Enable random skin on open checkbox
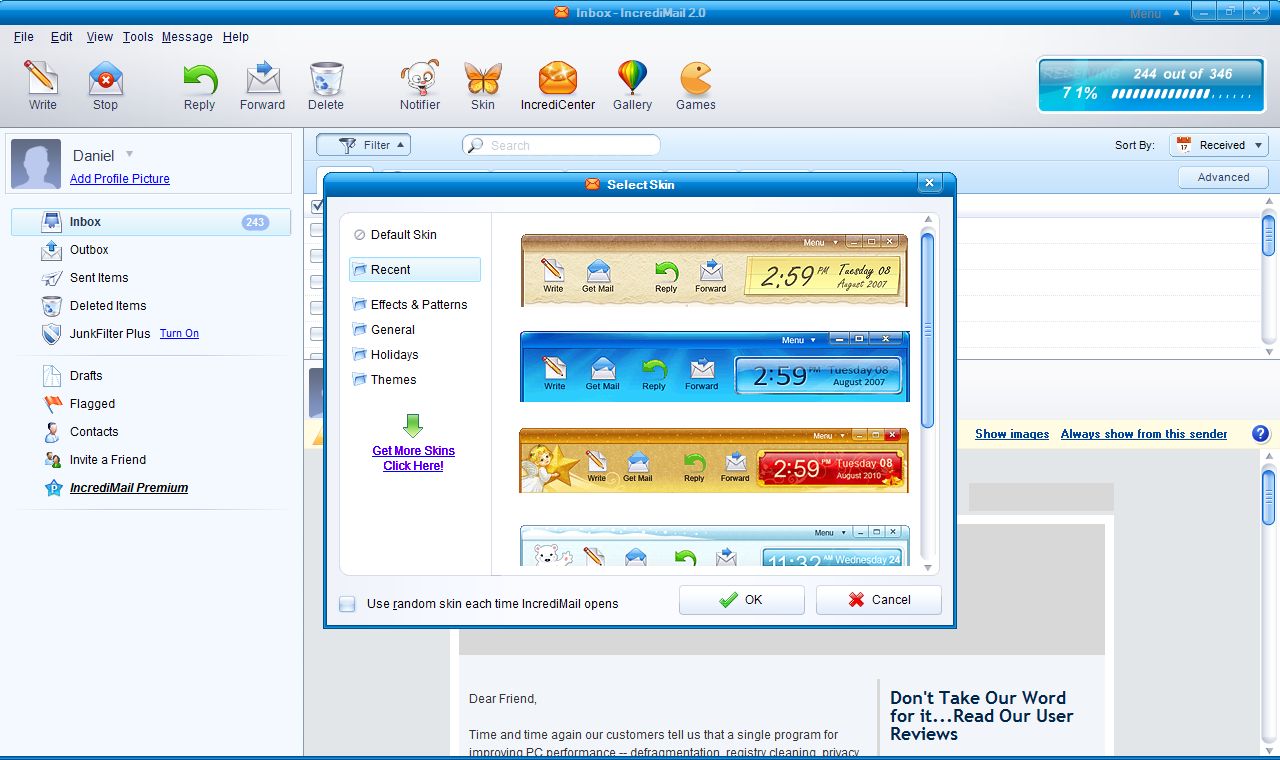This screenshot has width=1280, height=760. click(x=347, y=604)
